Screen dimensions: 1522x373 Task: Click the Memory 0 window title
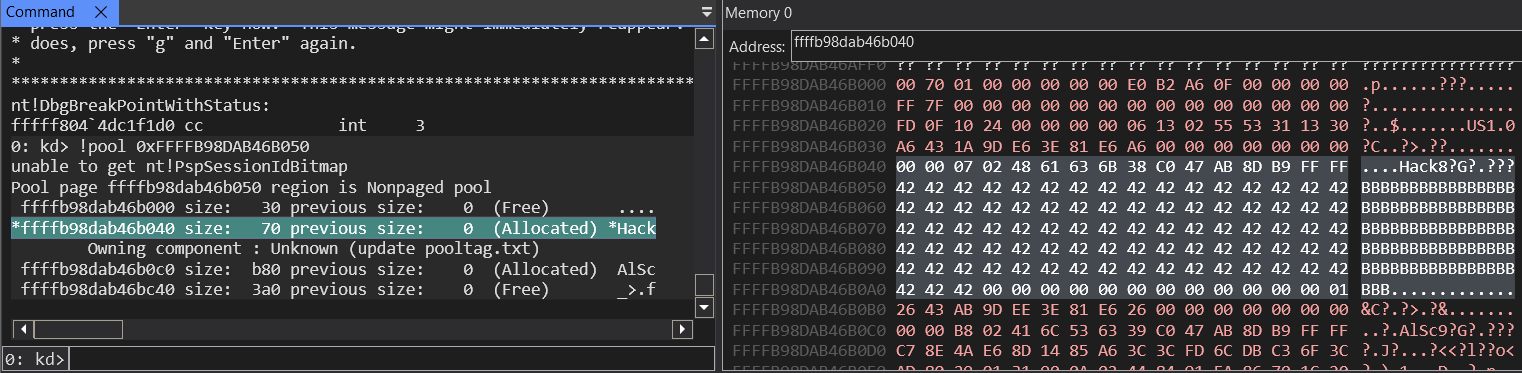click(x=758, y=12)
